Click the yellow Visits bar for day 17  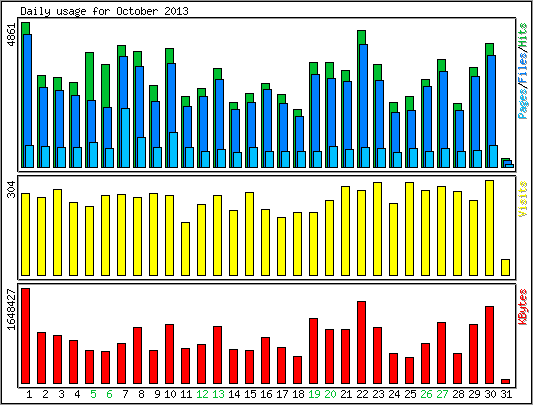pos(281,246)
